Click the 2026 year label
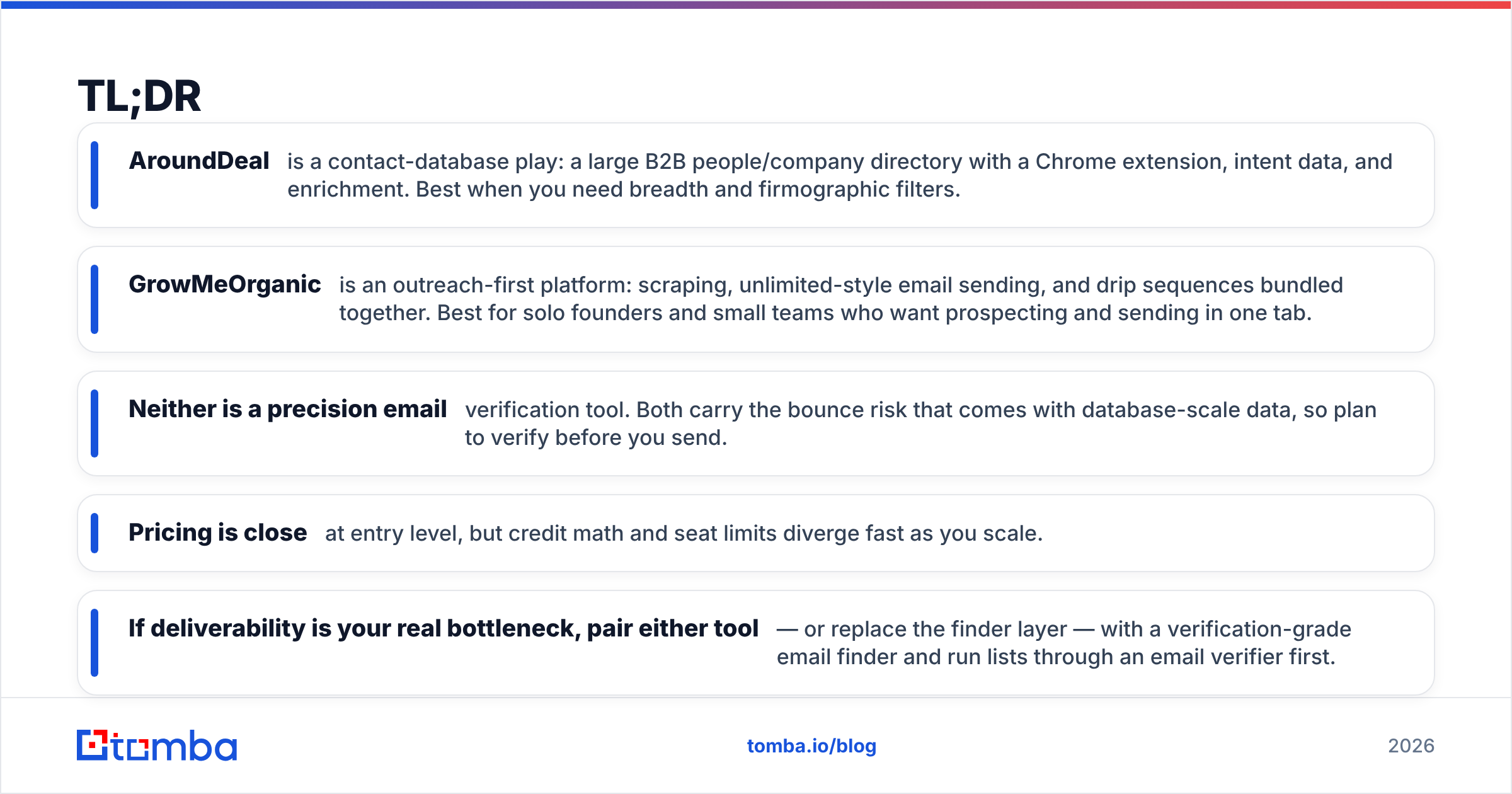 (1411, 746)
